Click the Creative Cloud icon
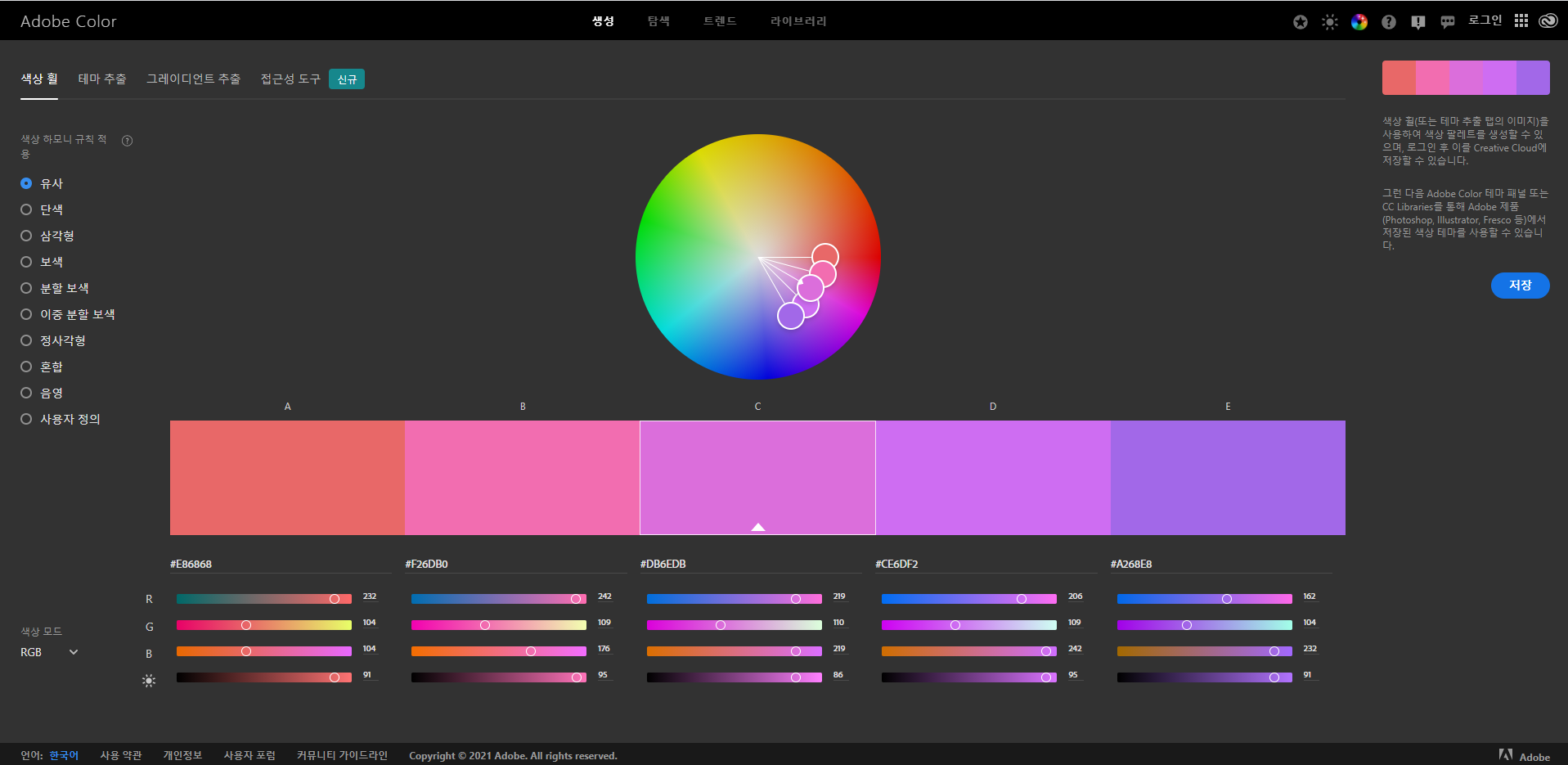Image resolution: width=1568 pixels, height=765 pixels. [1548, 21]
